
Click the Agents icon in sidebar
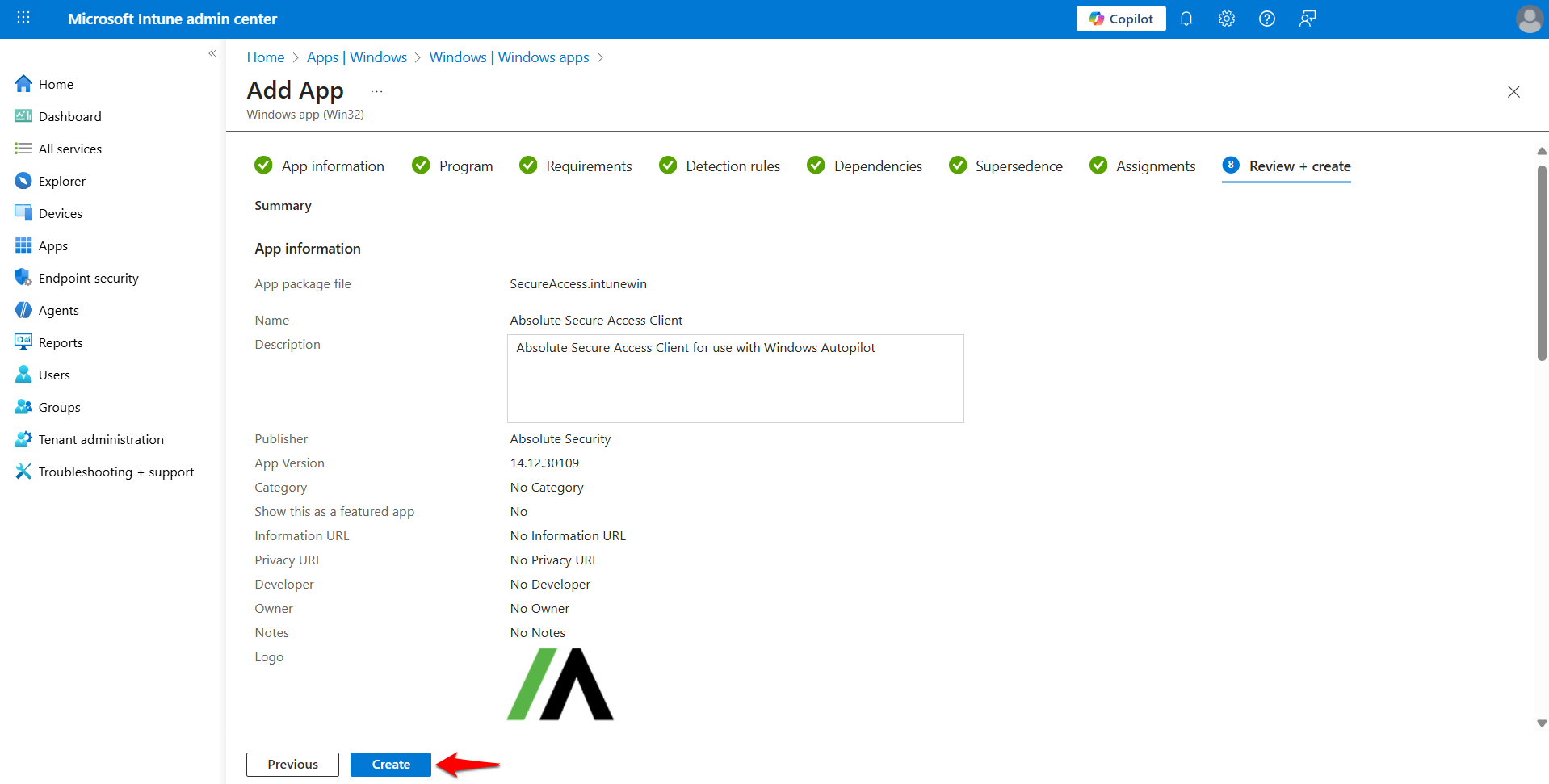point(23,310)
